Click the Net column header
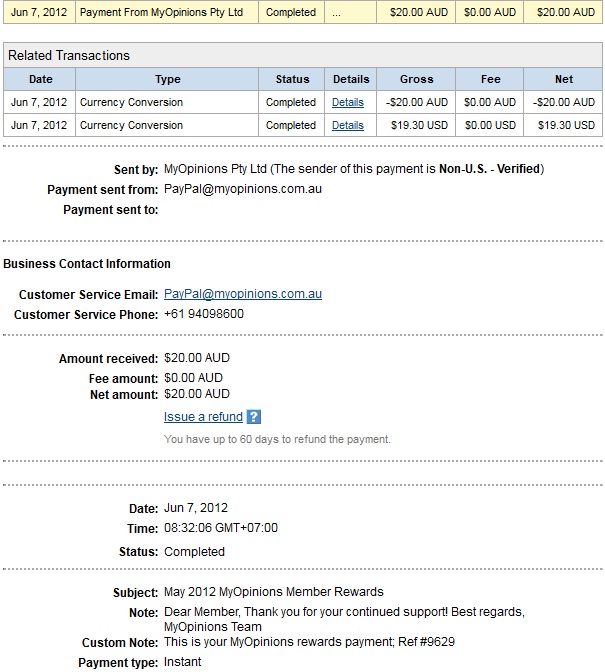 (x=564, y=79)
